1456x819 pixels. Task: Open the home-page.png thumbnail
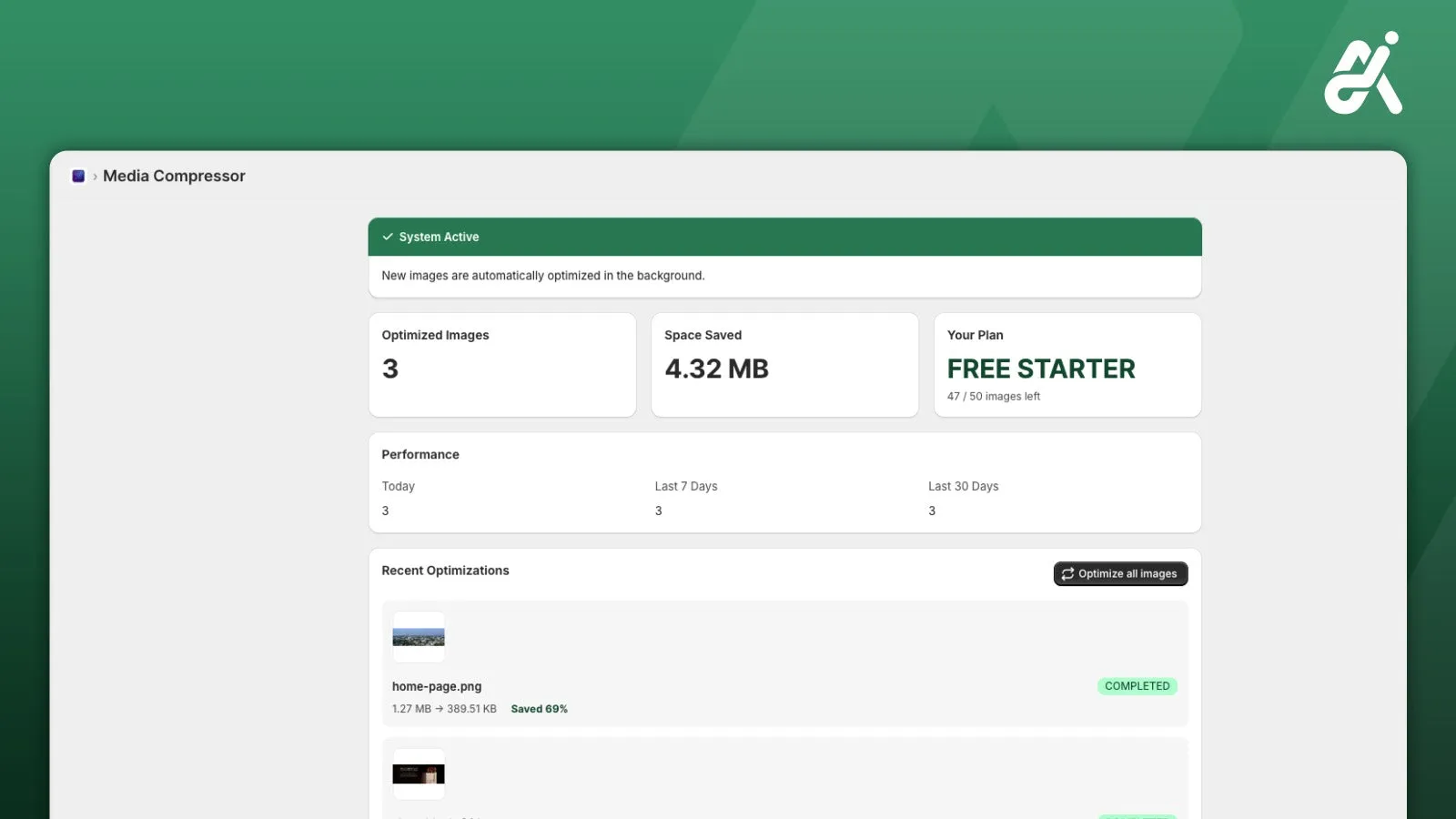click(x=419, y=637)
